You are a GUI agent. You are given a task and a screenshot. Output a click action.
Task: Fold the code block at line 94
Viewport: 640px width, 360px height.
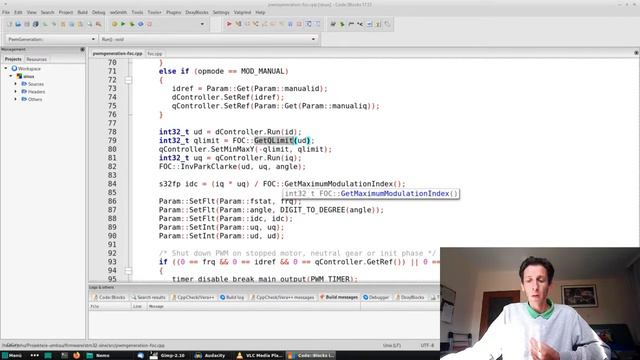point(128,271)
